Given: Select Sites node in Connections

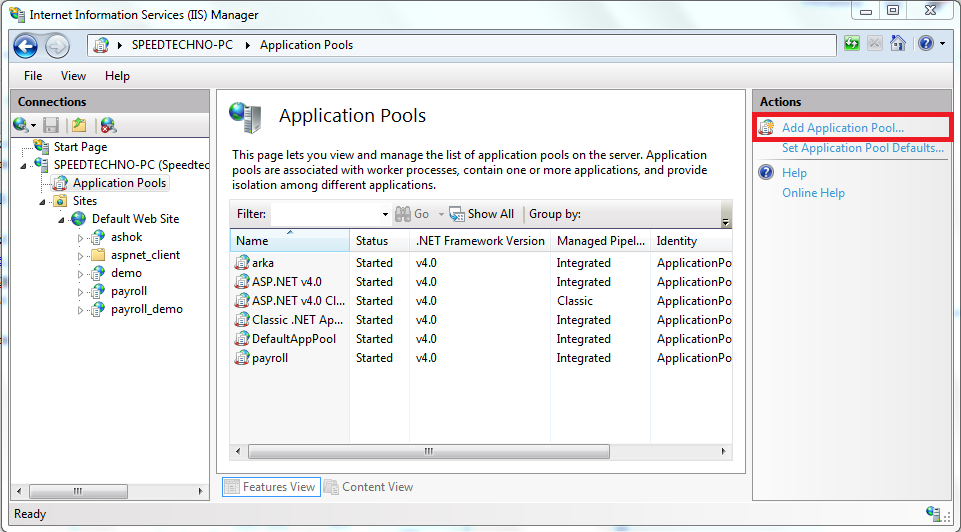Looking at the screenshot, I should click(85, 201).
